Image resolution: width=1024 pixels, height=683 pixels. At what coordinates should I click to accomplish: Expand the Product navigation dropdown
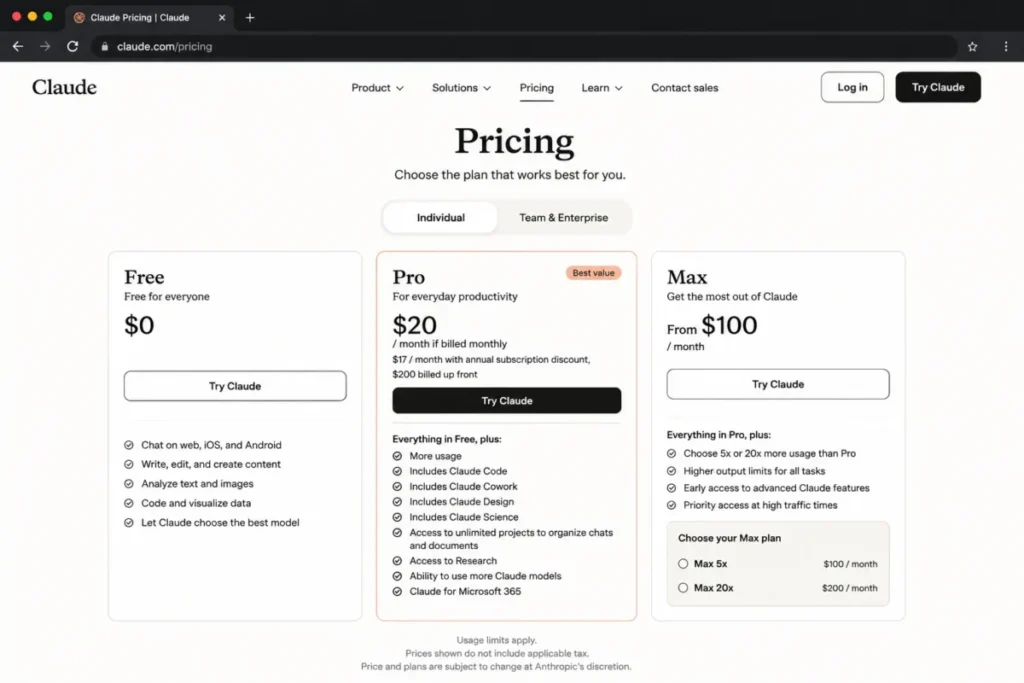point(377,87)
